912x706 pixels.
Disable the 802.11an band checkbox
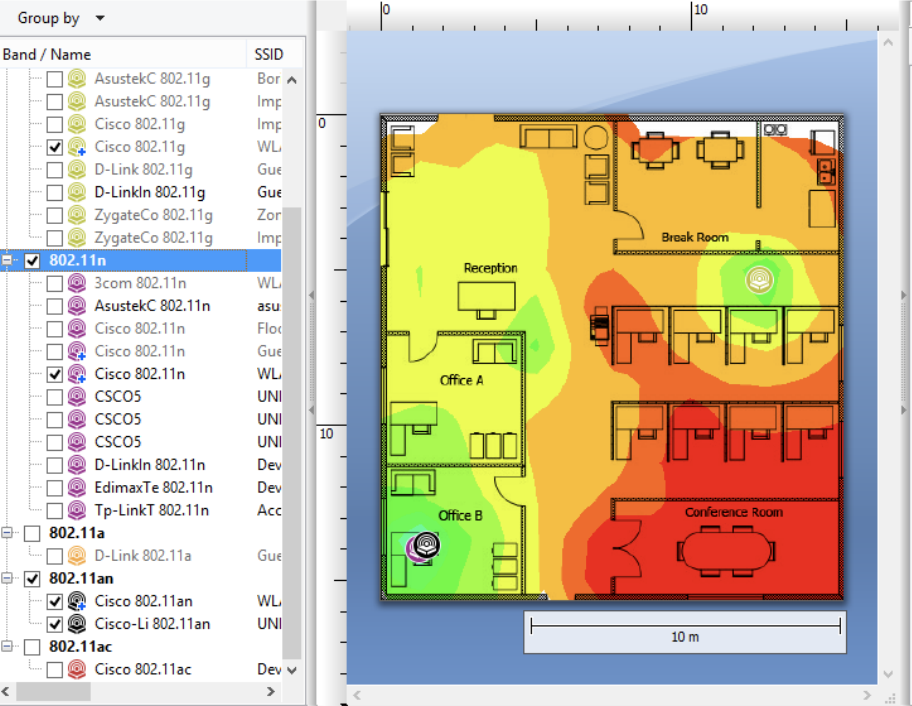33,578
